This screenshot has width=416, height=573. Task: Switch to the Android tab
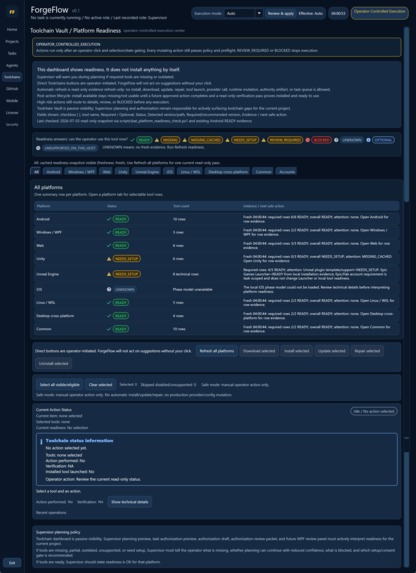[x=53, y=171]
